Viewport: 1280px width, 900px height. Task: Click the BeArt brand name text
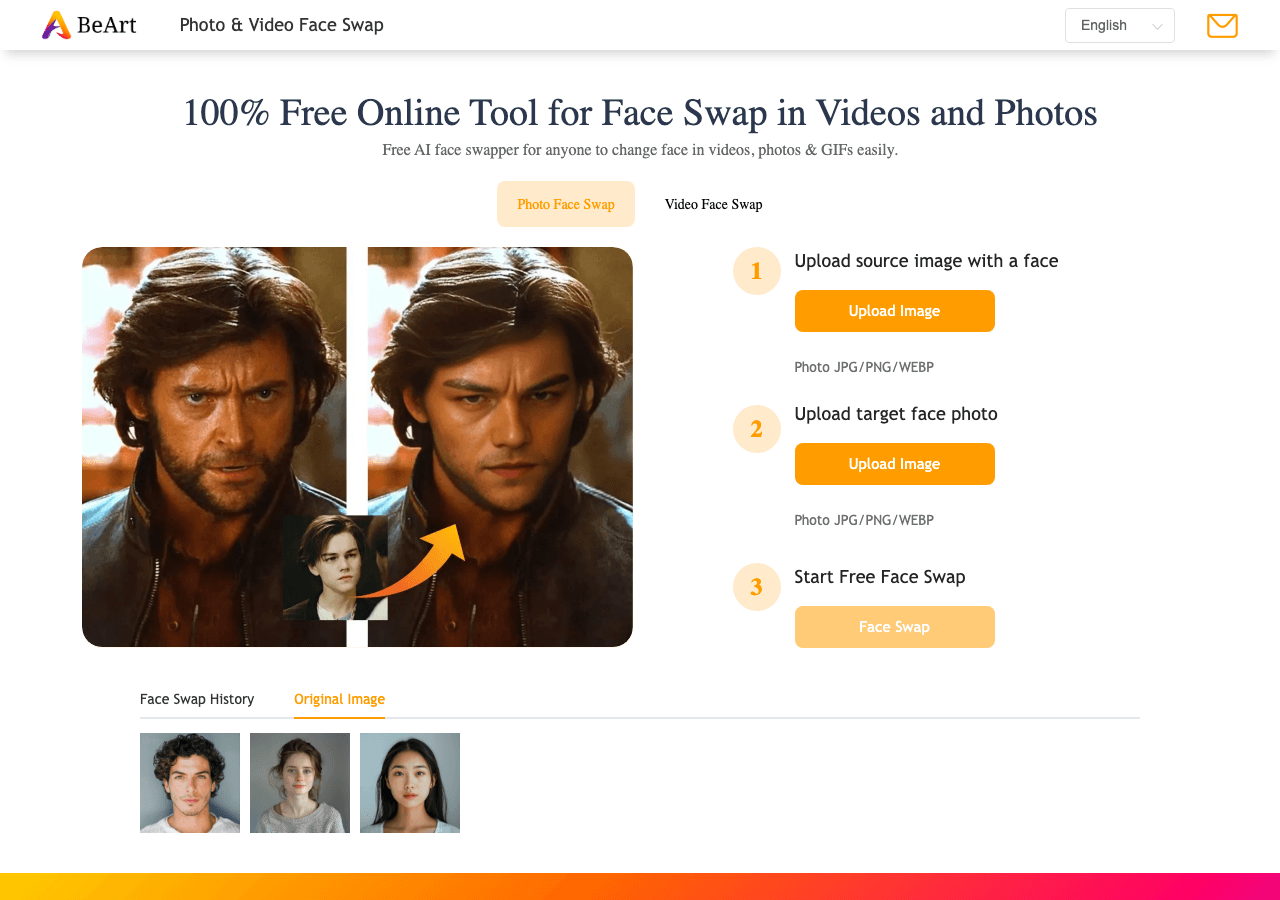(x=107, y=25)
